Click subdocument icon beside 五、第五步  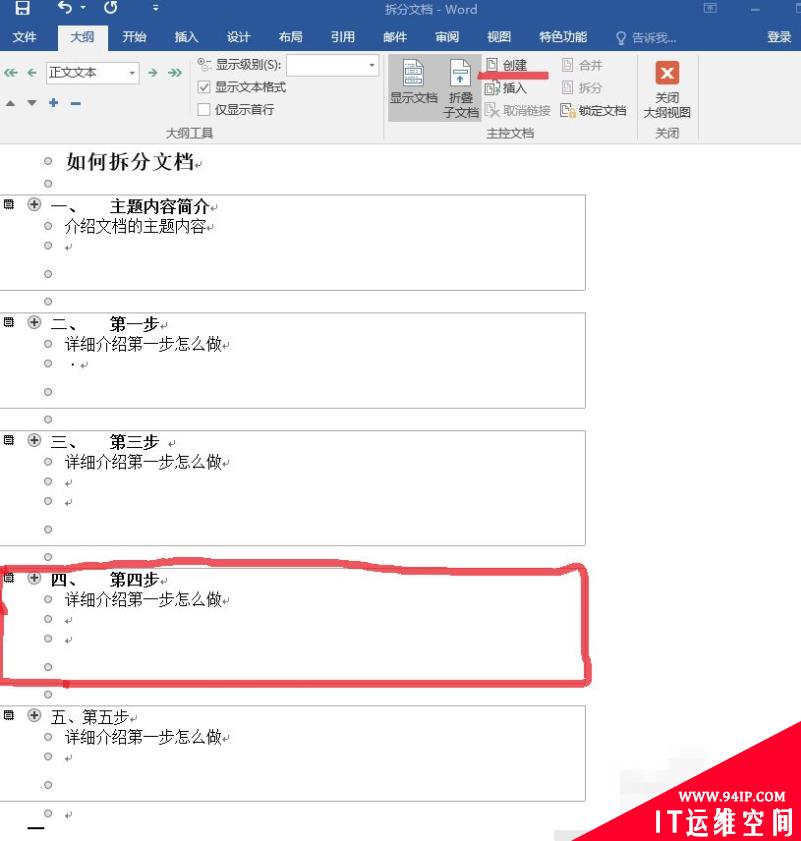[9, 715]
